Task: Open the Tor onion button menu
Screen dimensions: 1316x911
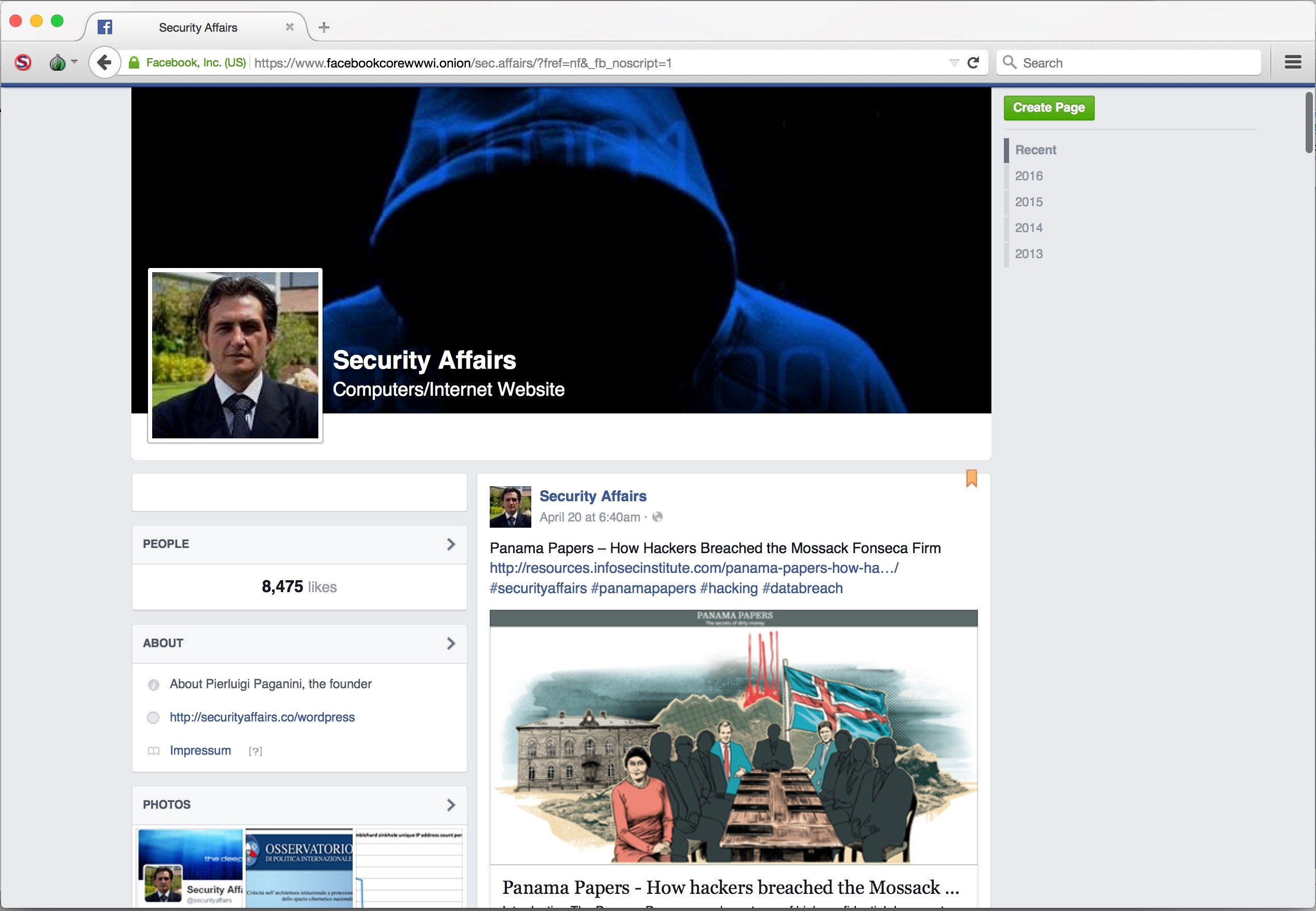Action: [59, 62]
